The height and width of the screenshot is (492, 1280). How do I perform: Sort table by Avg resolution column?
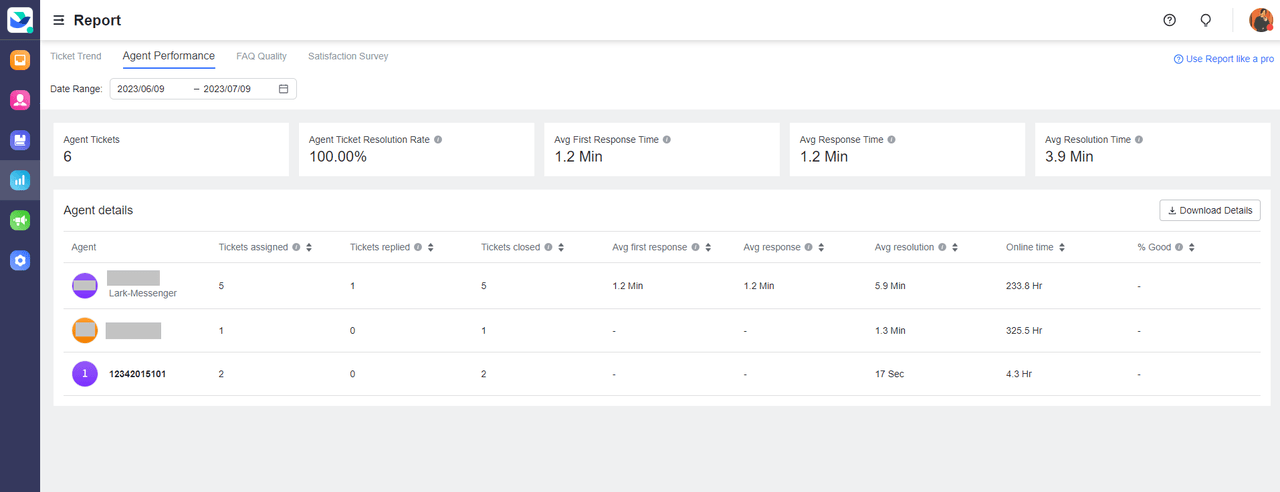pyautogui.click(x=955, y=248)
